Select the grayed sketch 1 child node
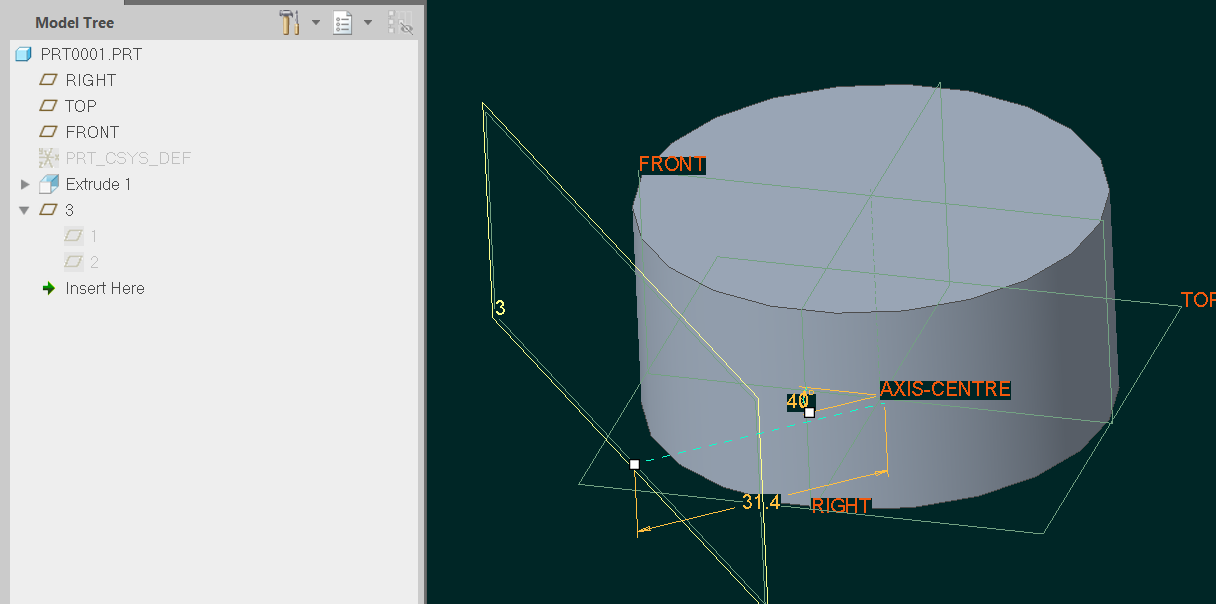This screenshot has height=604, width=1216. (x=72, y=235)
